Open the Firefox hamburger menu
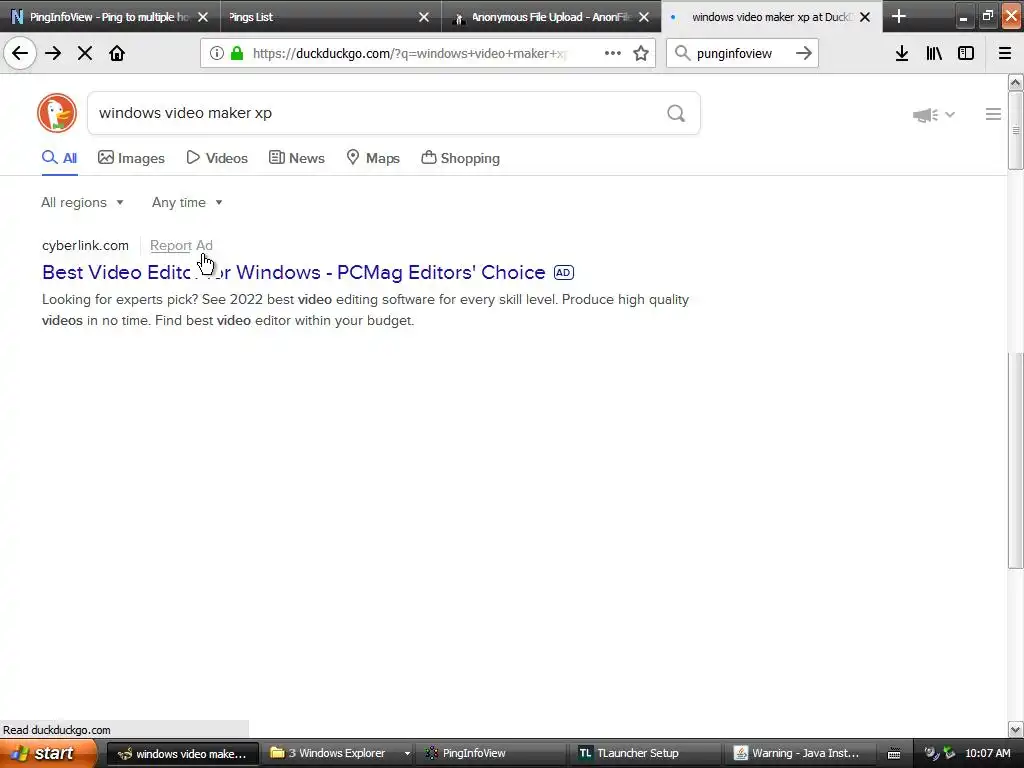Image resolution: width=1024 pixels, height=768 pixels. [1005, 53]
